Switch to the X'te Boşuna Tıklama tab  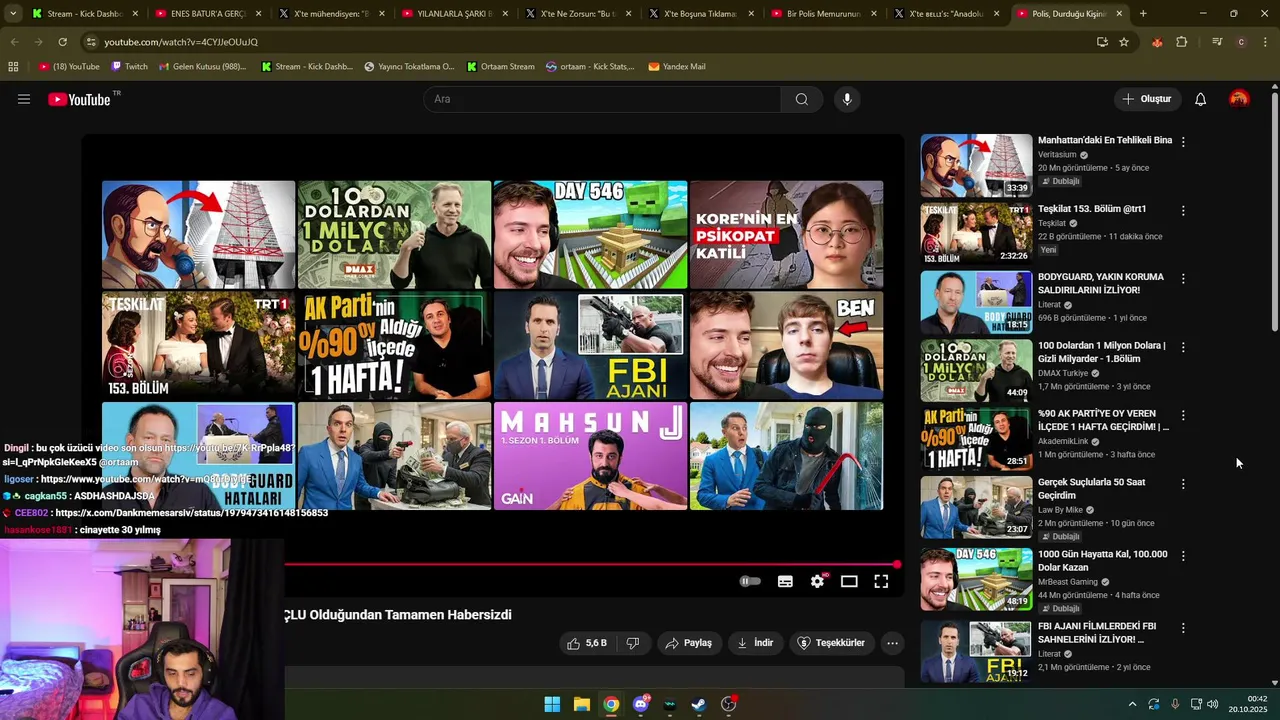pyautogui.click(x=700, y=14)
